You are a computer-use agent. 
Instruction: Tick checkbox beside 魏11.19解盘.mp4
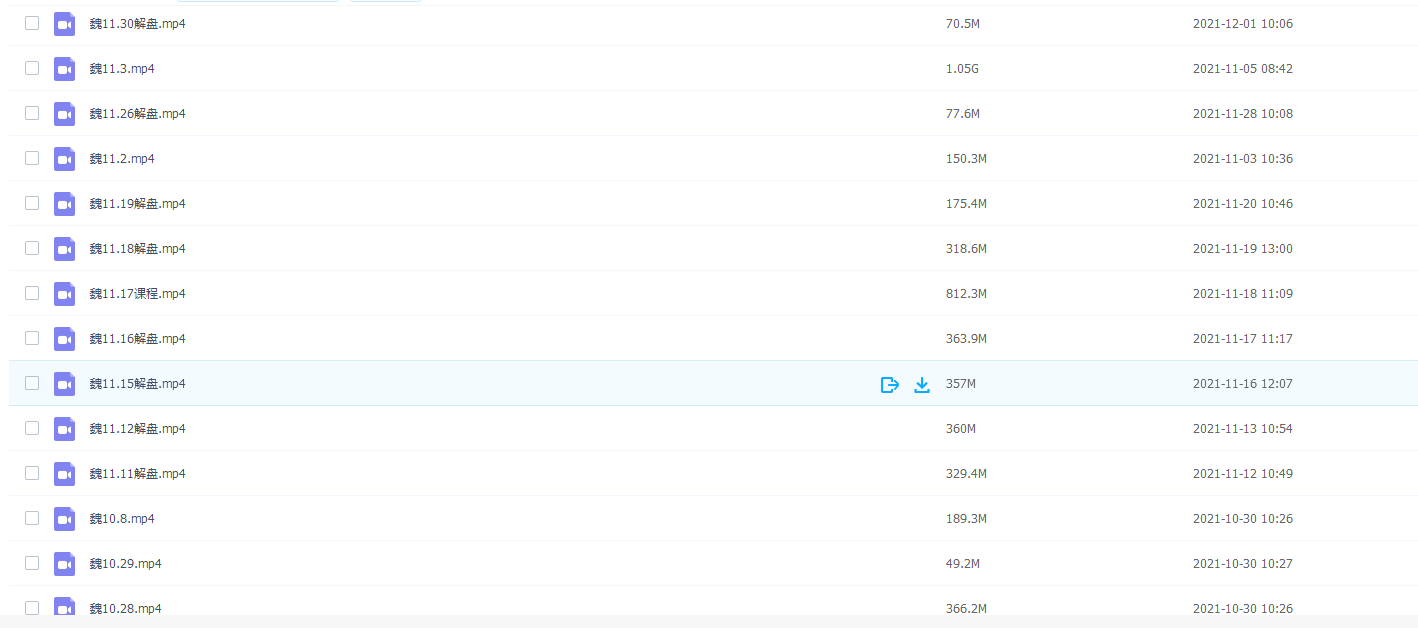pyautogui.click(x=32, y=203)
